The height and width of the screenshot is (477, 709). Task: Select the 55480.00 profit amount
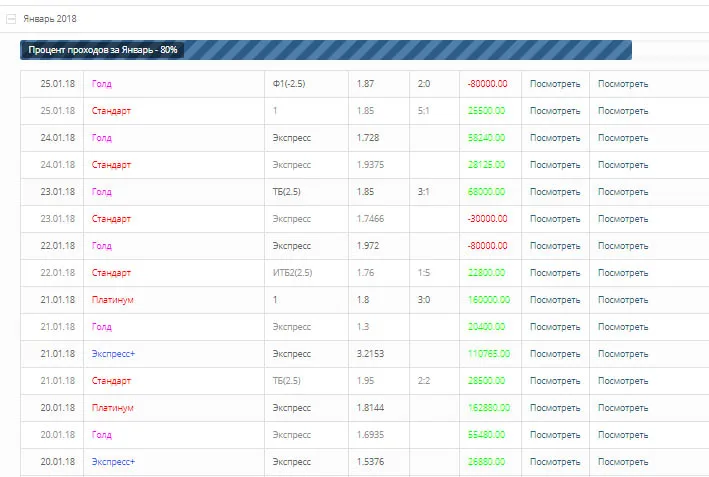click(487, 435)
